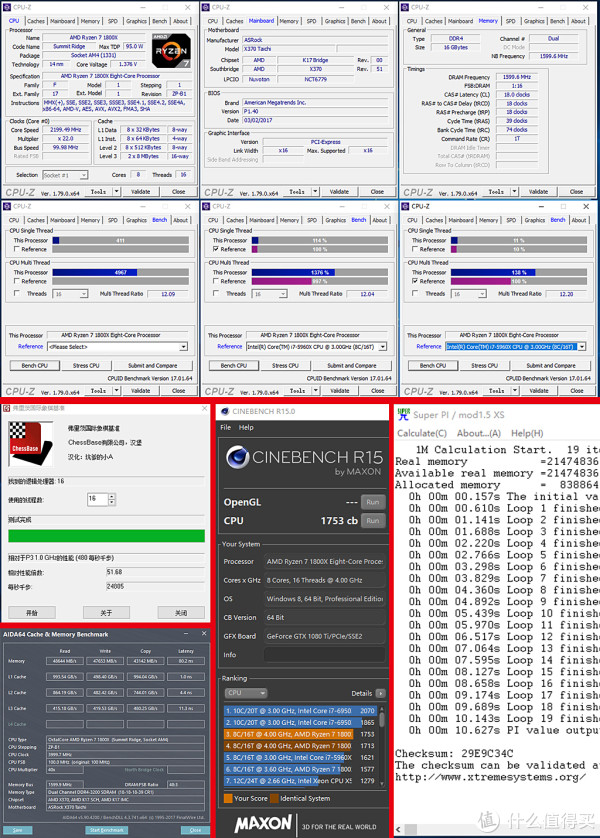Viewport: 600px width, 838px height.
Task: Click Stress CPU in the 1376 % bench window
Action: pyautogui.click(x=285, y=366)
